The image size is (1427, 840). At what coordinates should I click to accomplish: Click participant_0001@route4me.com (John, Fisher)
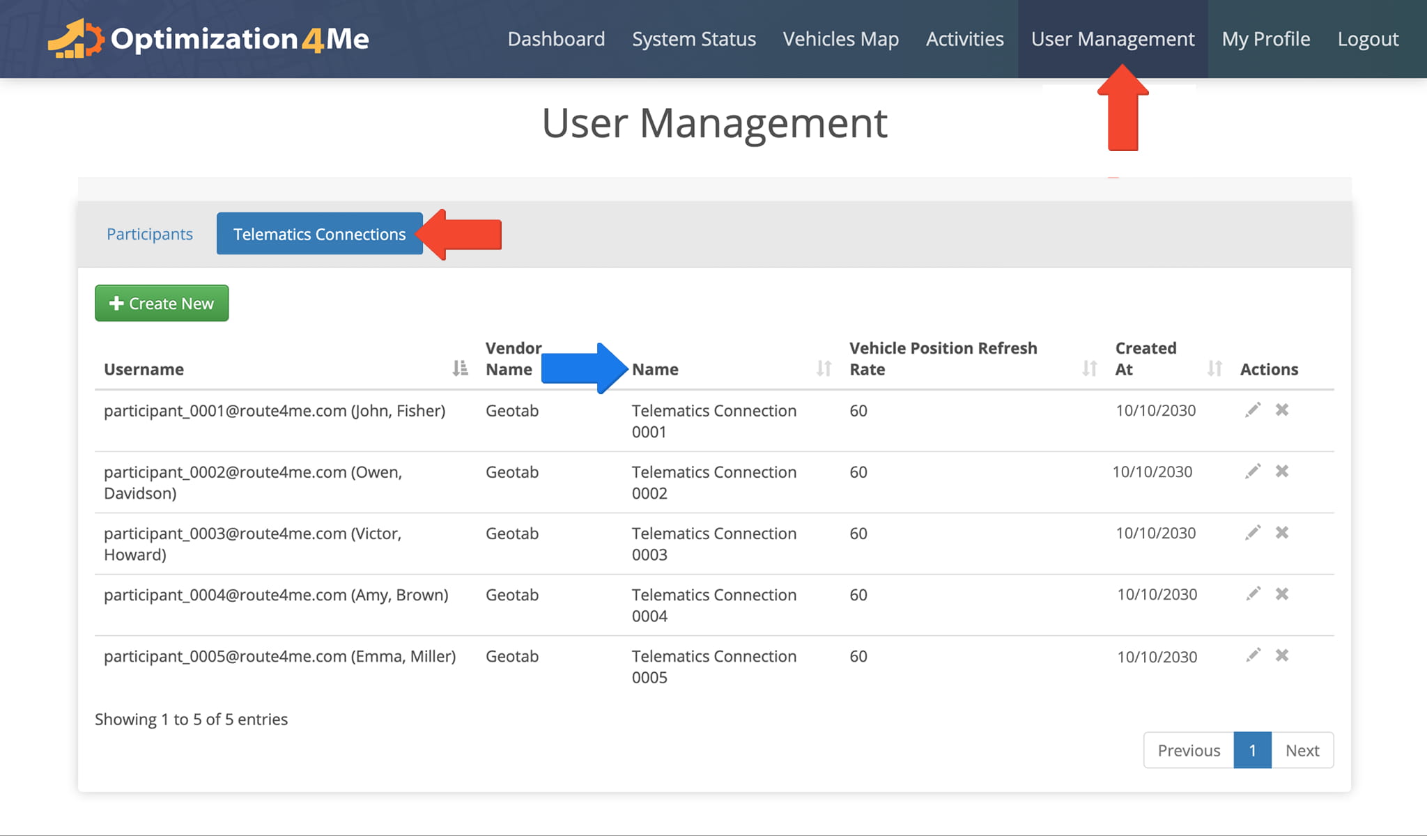click(x=275, y=411)
